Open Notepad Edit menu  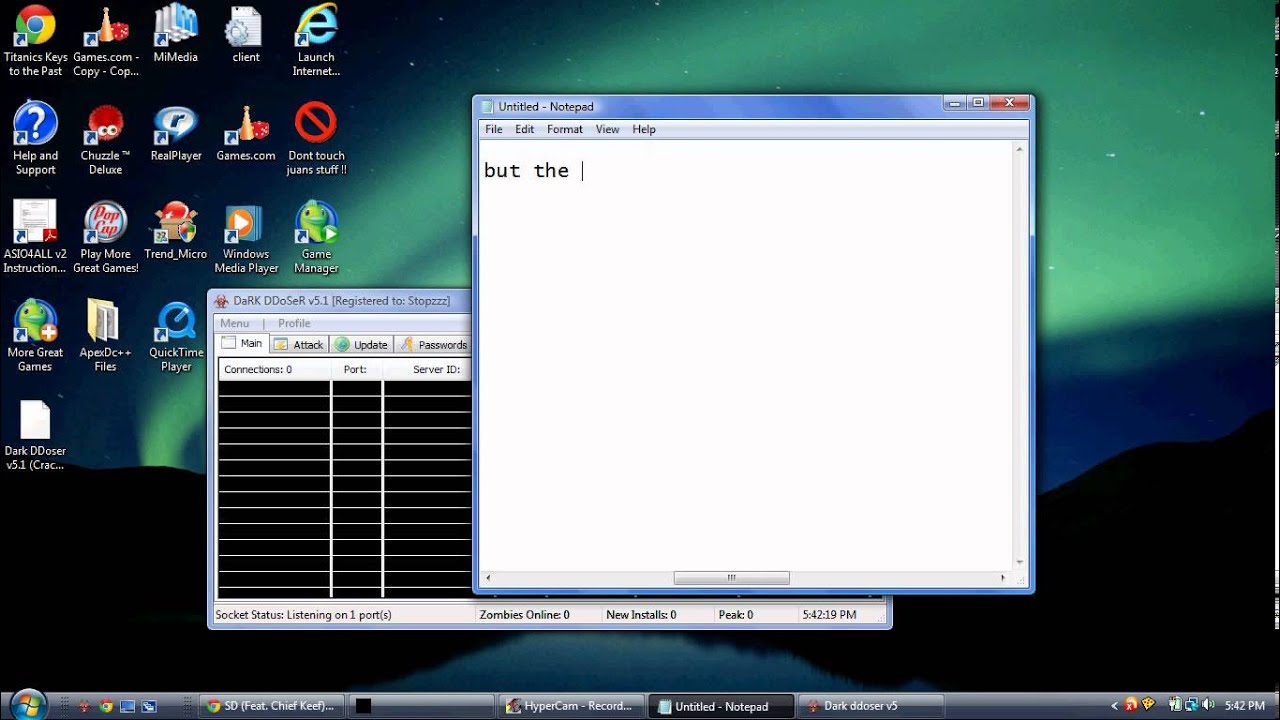click(x=524, y=129)
